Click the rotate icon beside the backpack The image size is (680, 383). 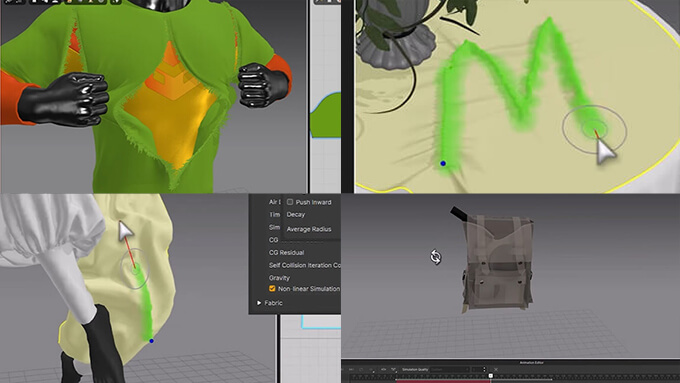(435, 257)
